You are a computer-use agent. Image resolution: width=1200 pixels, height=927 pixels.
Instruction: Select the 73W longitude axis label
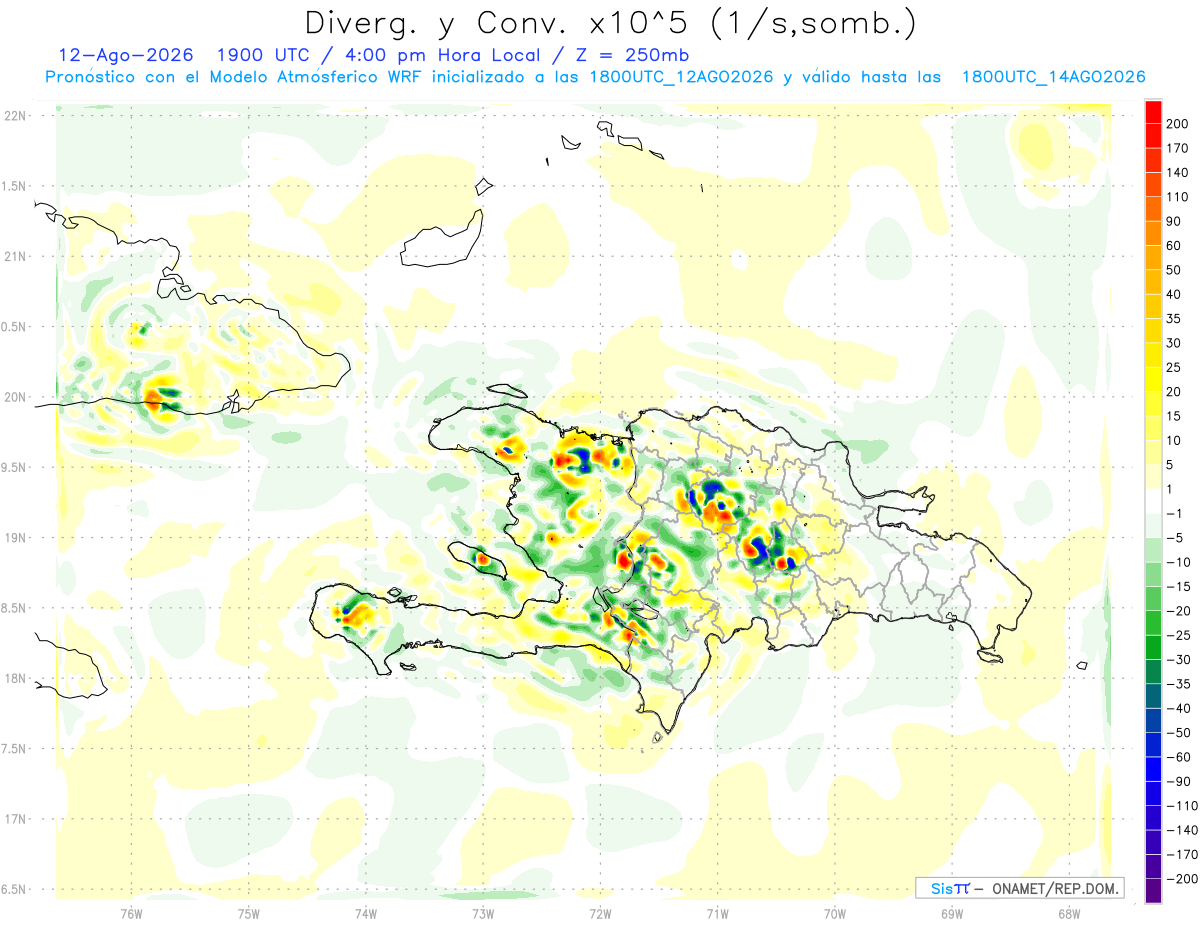point(483,914)
